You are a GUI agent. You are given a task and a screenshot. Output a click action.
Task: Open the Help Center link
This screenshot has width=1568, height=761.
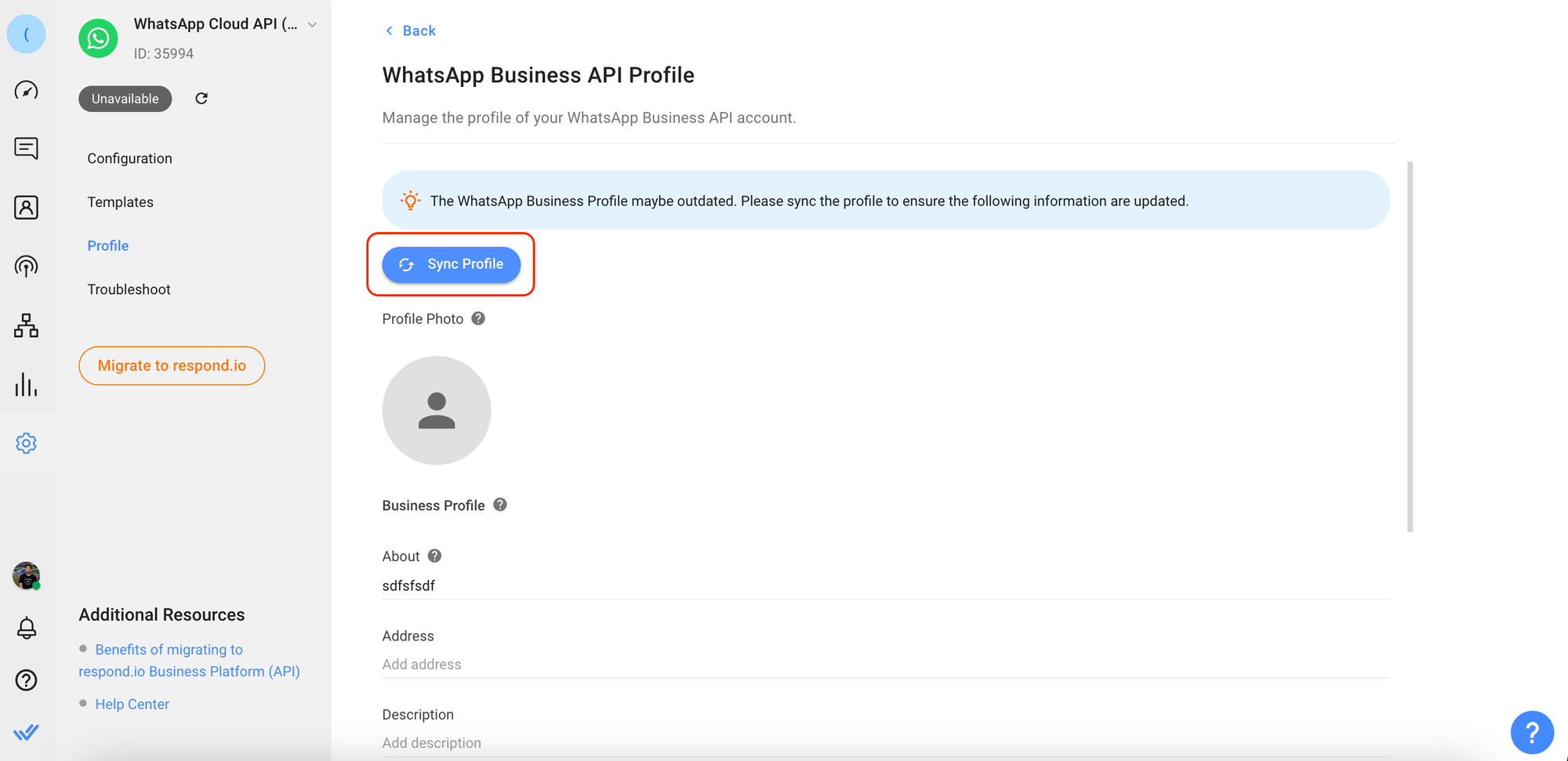pyautogui.click(x=132, y=704)
